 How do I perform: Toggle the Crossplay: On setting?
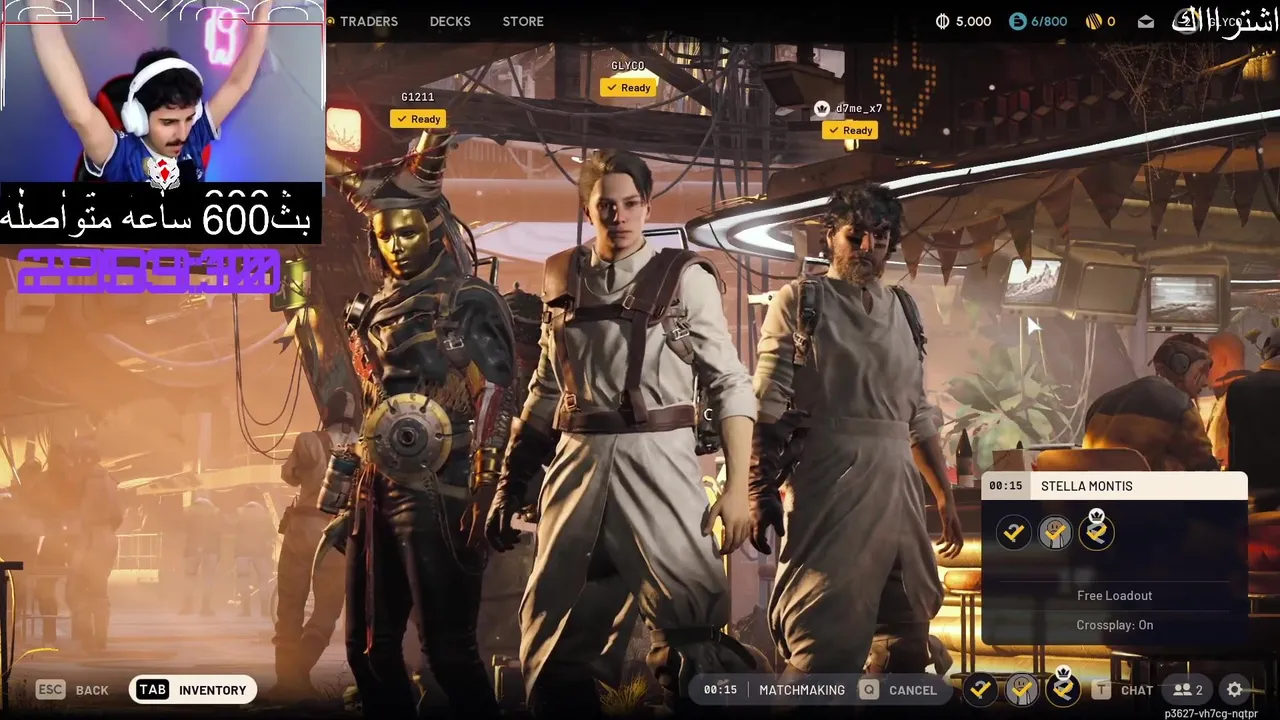[x=1114, y=625]
